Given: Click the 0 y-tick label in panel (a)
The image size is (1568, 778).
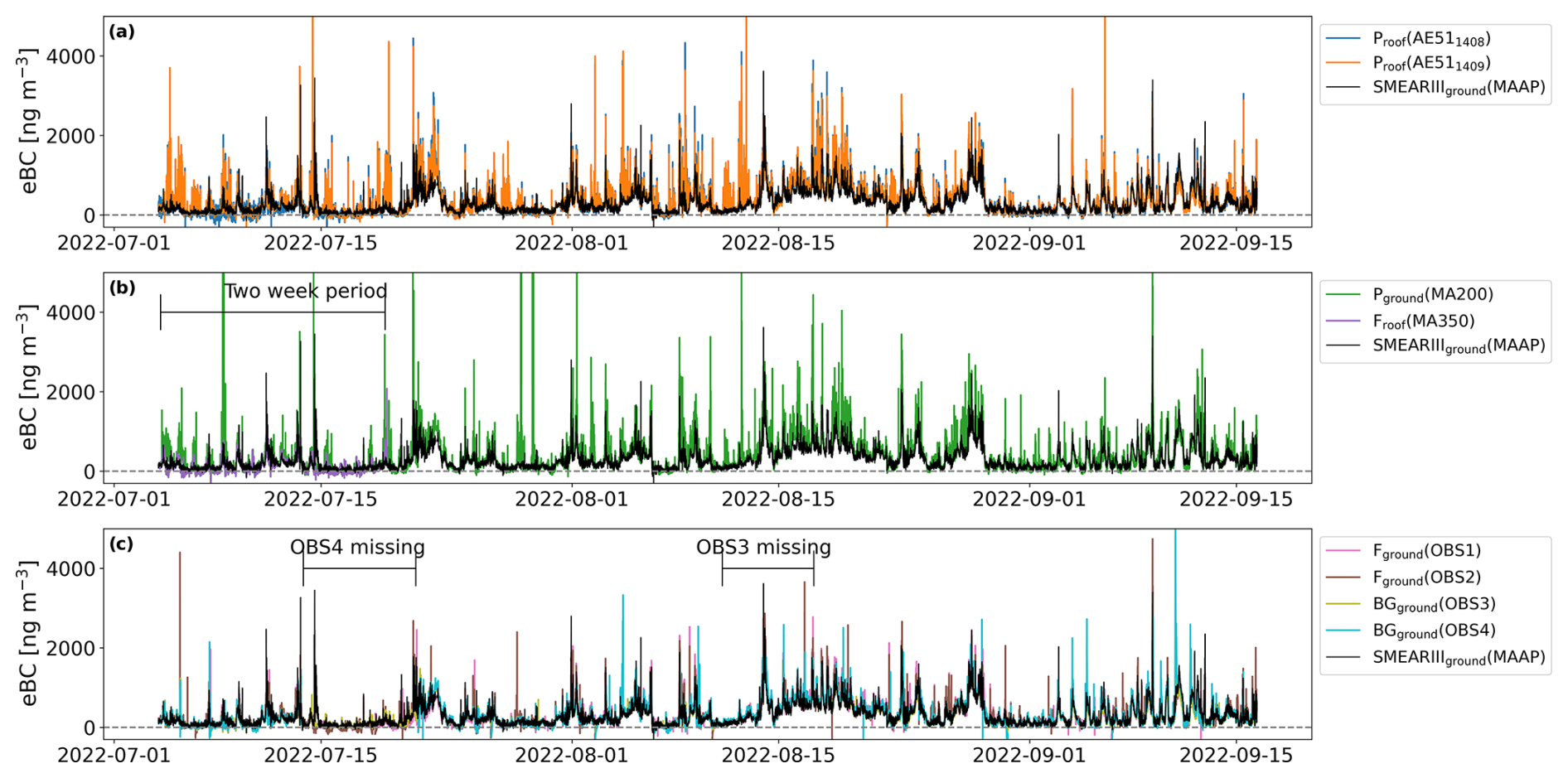Looking at the screenshot, I should (90, 215).
